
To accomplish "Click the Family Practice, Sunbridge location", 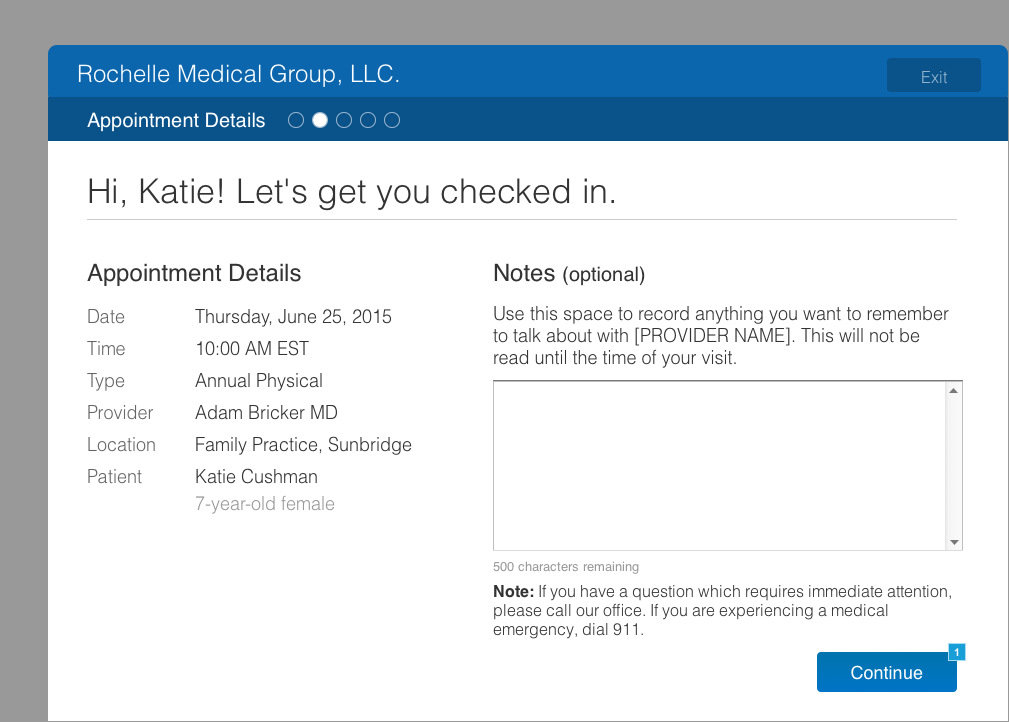I will pos(303,444).
